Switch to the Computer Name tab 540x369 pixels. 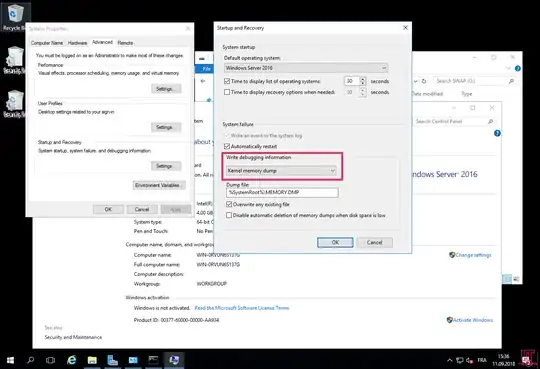point(47,43)
